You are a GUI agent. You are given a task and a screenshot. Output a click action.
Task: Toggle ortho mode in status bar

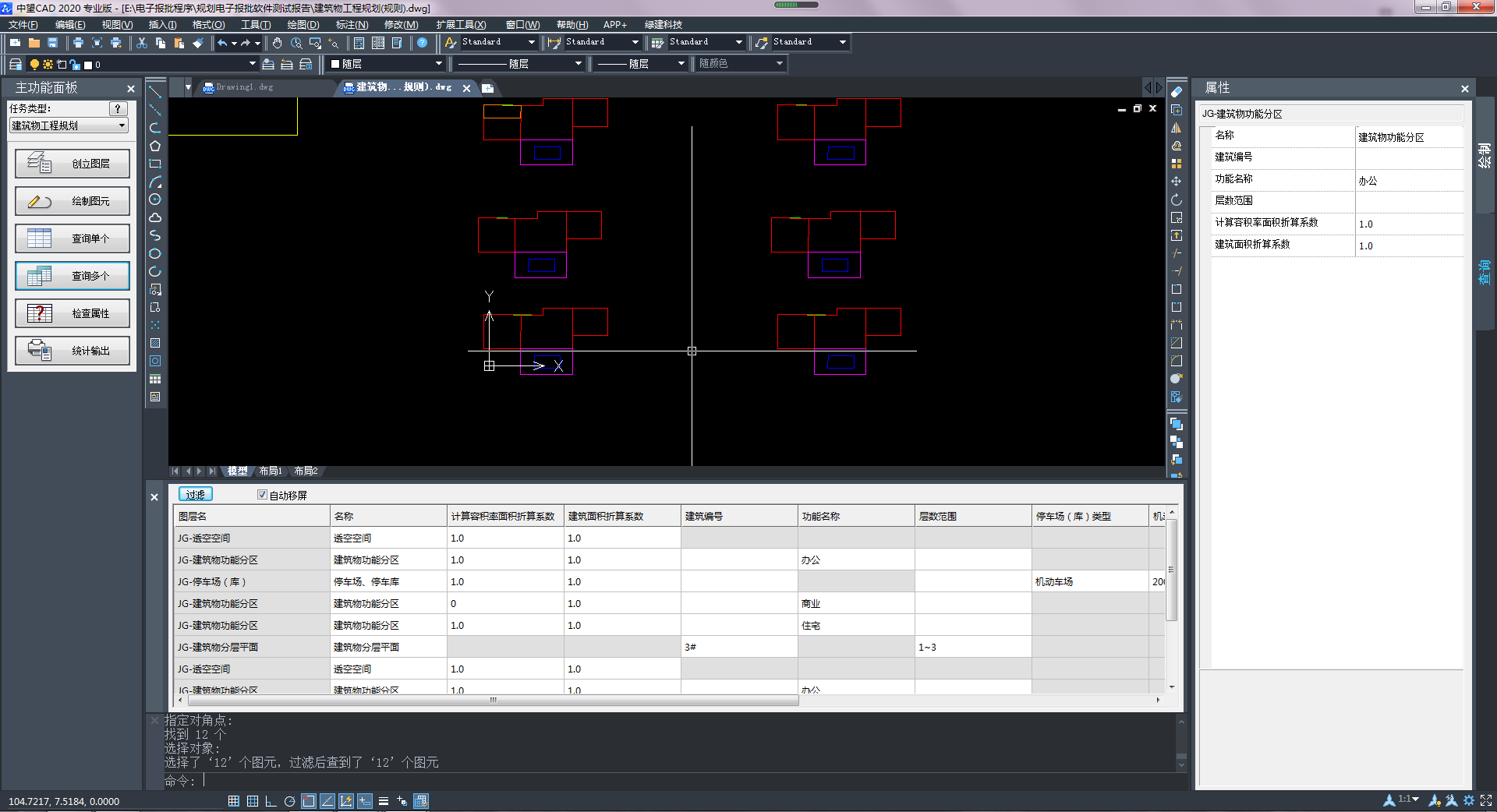click(271, 801)
